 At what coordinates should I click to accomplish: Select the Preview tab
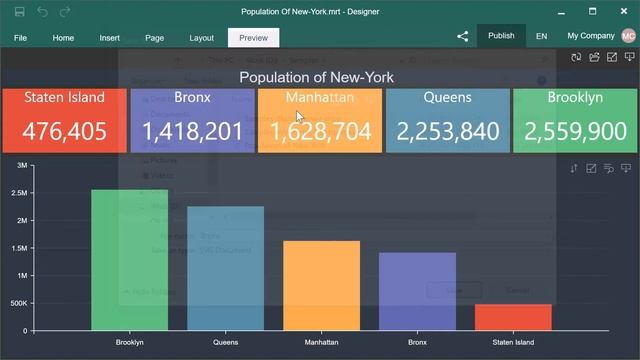click(x=253, y=38)
